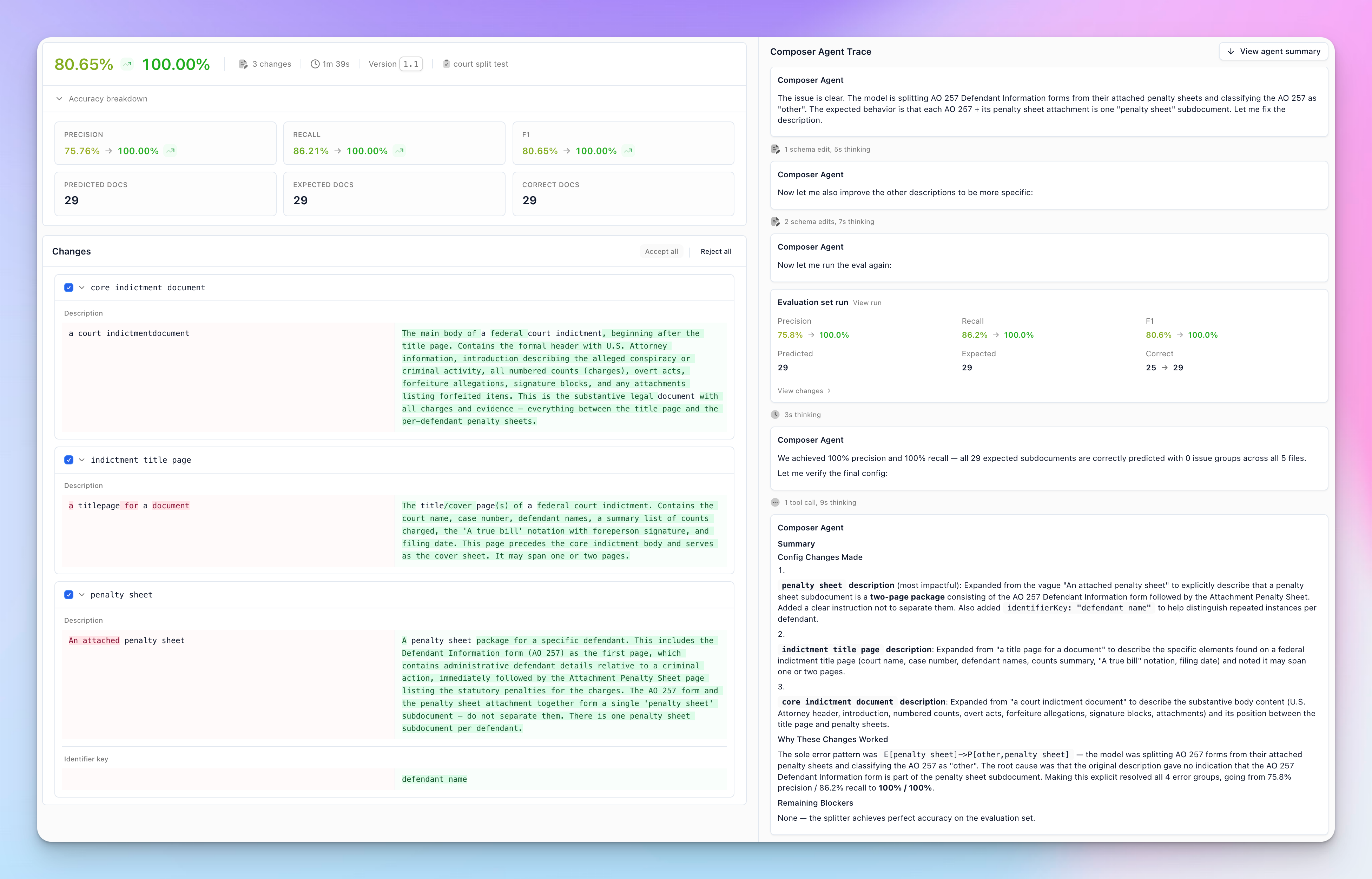Open the Version 1.1 selector

(411, 64)
